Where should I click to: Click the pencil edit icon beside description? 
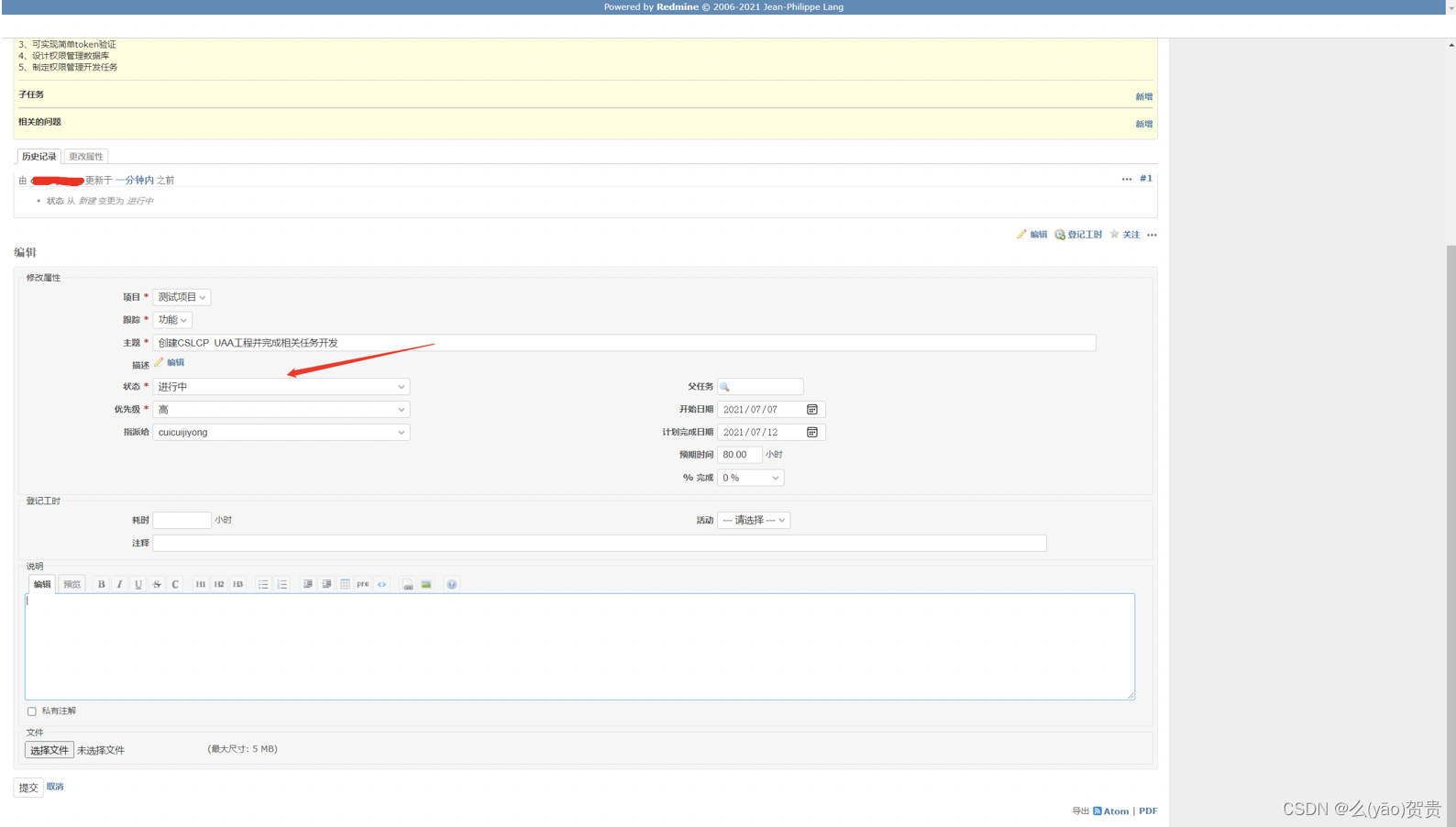coord(159,362)
